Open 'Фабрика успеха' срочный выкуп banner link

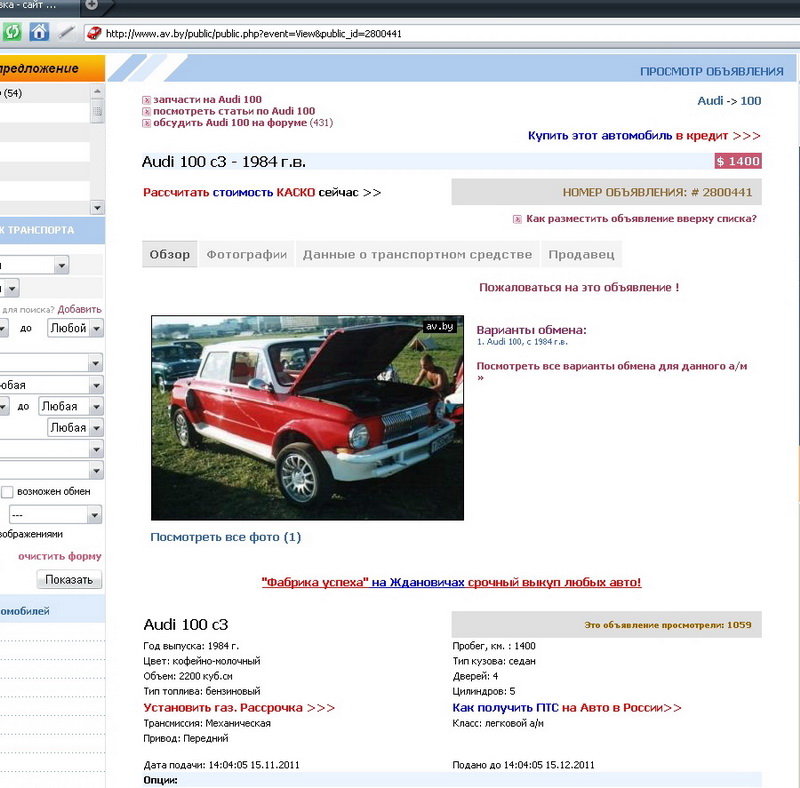451,582
